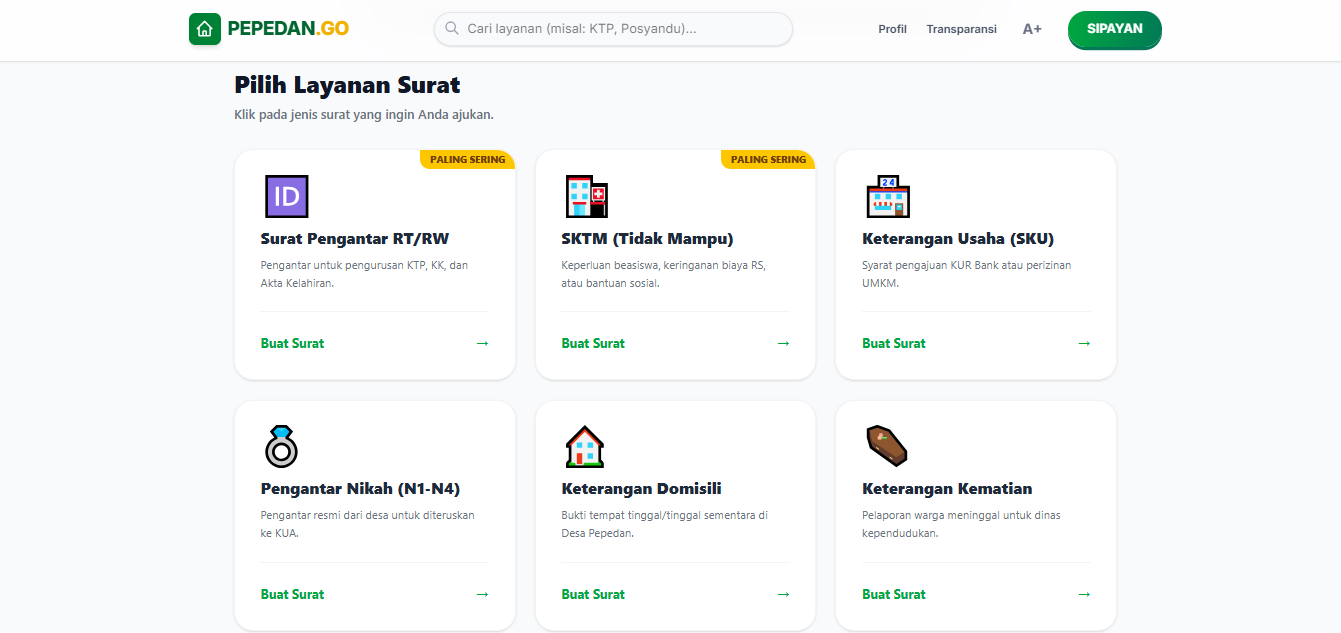Click Buat Surat under SKTM (Tidak Mampu)
The width and height of the screenshot is (1341, 633).
[x=592, y=343]
